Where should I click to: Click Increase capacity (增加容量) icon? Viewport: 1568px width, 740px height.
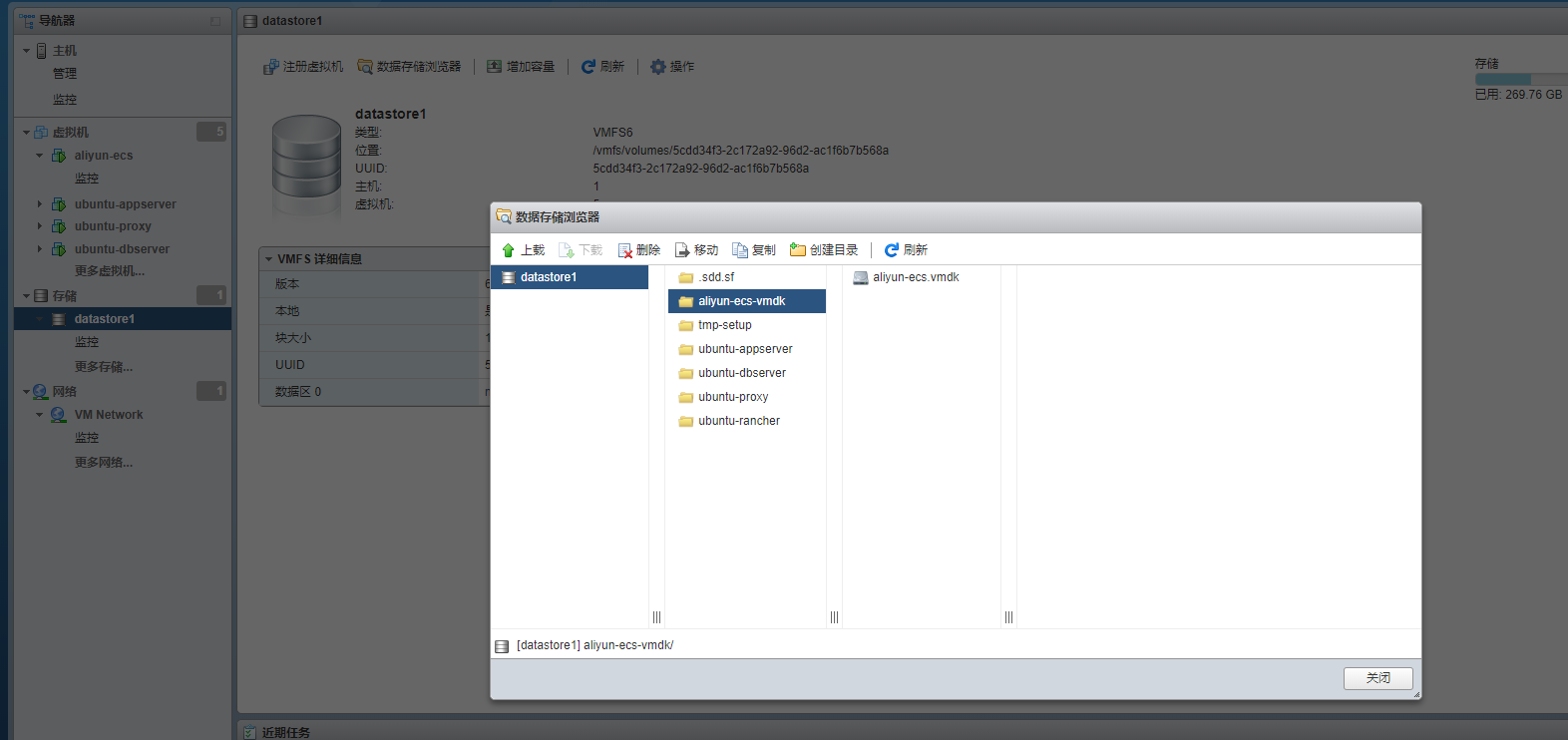[495, 67]
